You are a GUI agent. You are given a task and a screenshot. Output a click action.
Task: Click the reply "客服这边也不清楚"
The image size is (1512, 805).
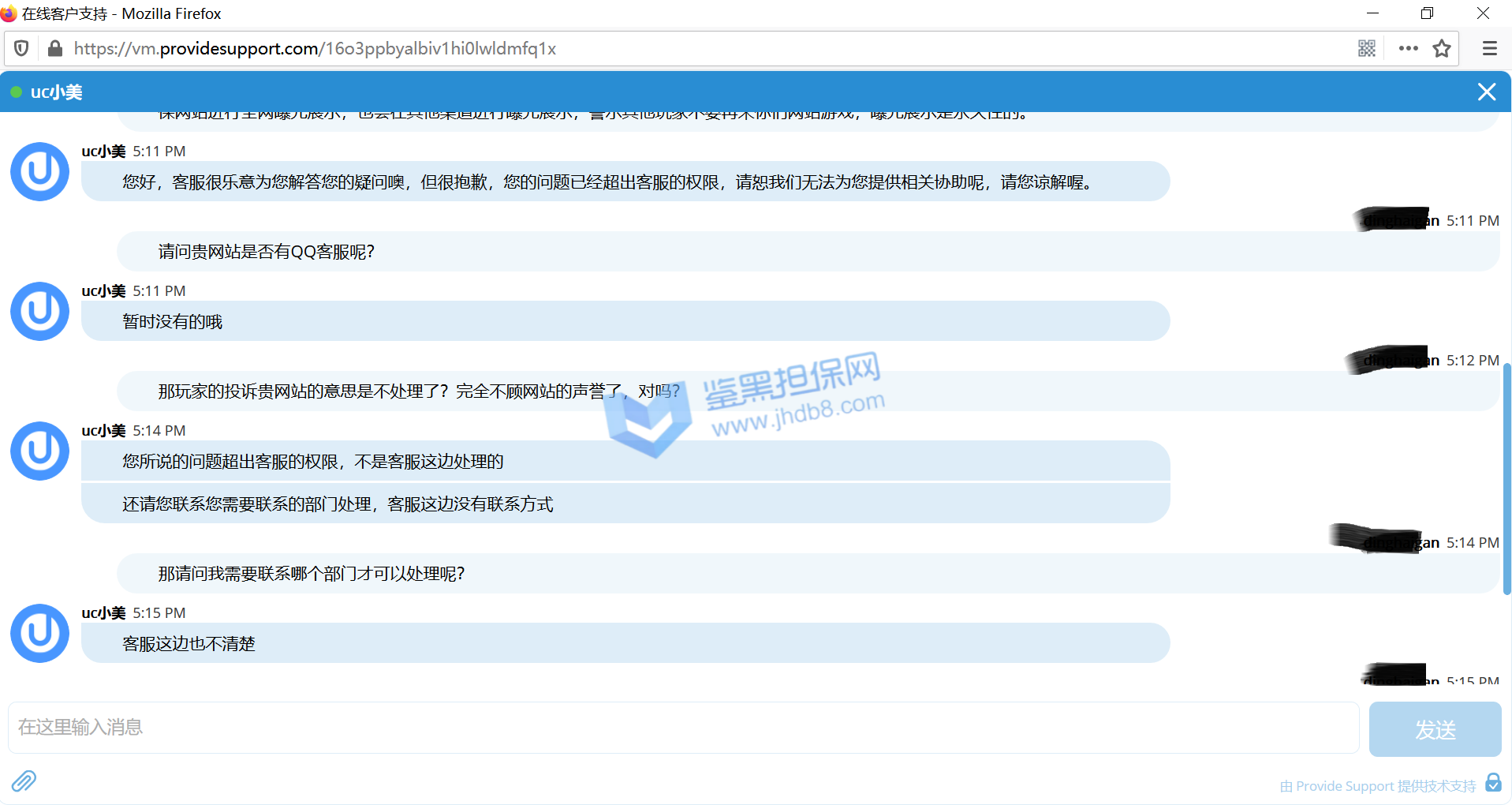pyautogui.click(x=189, y=644)
